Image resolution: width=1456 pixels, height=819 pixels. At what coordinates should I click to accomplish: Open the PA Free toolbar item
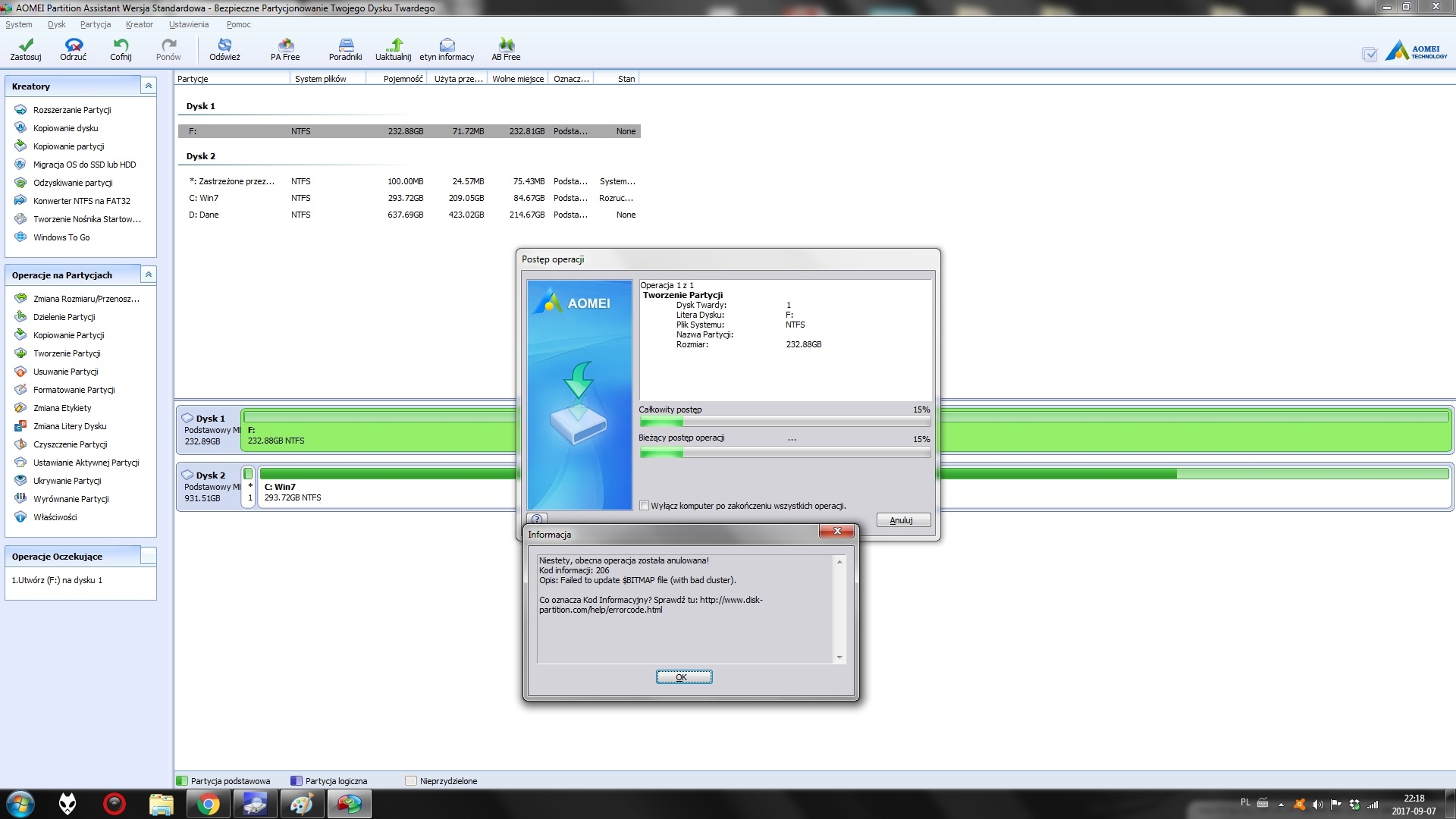(x=285, y=49)
